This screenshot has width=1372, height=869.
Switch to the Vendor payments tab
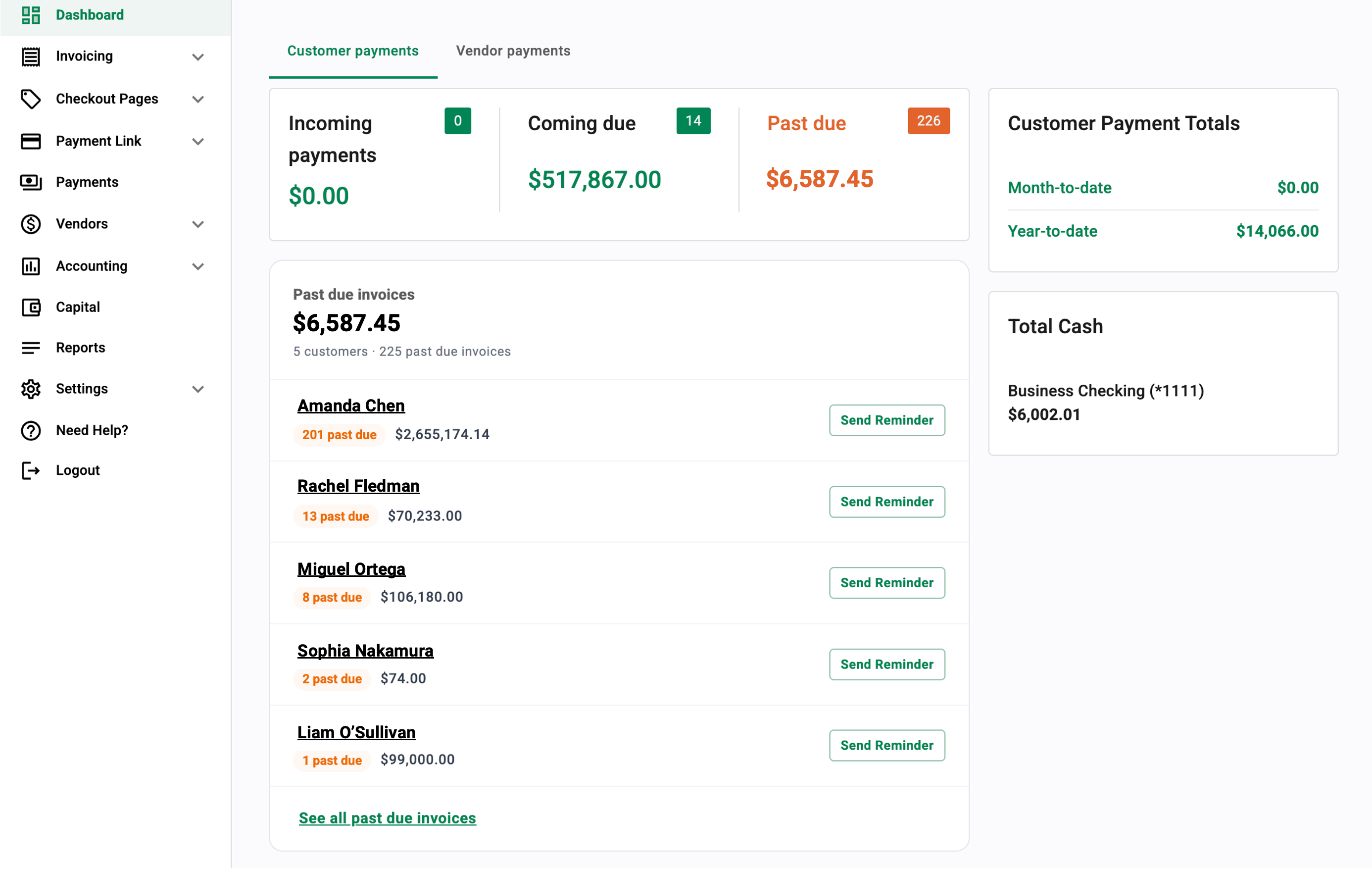coord(513,51)
